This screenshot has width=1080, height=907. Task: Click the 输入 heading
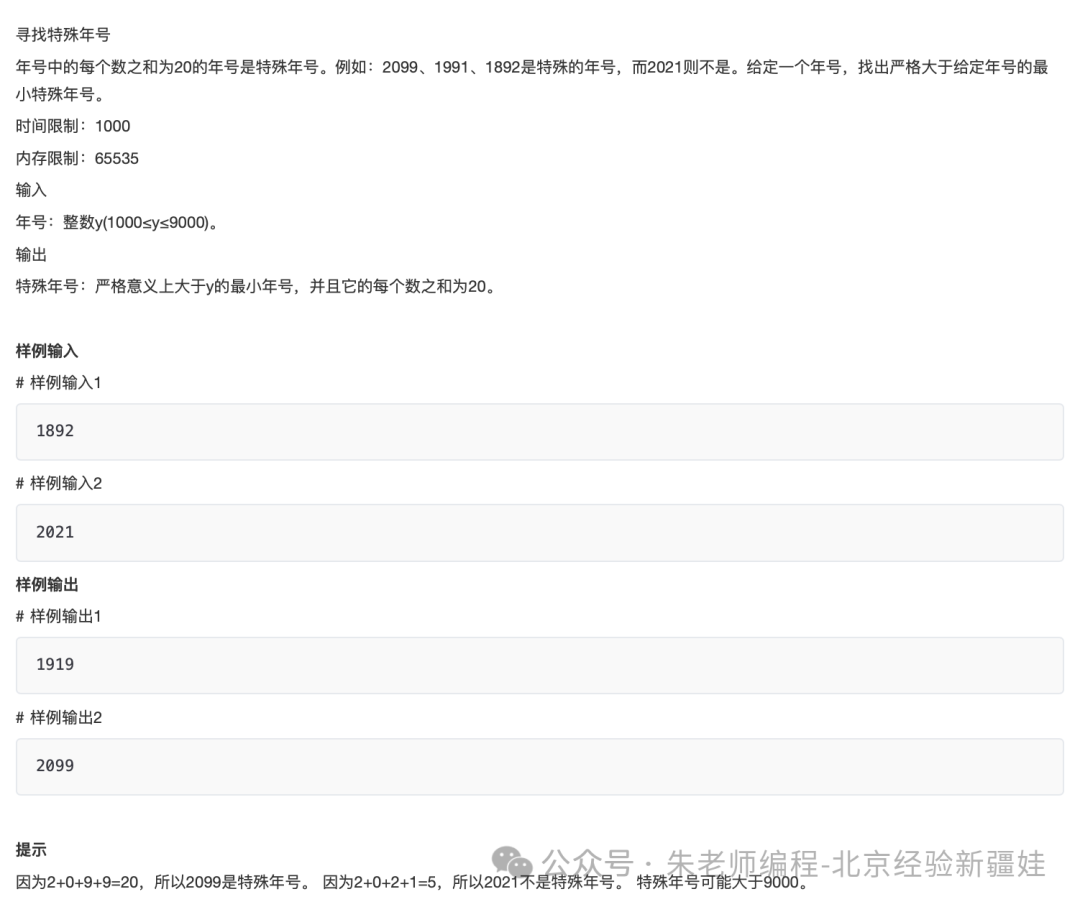[x=31, y=190]
